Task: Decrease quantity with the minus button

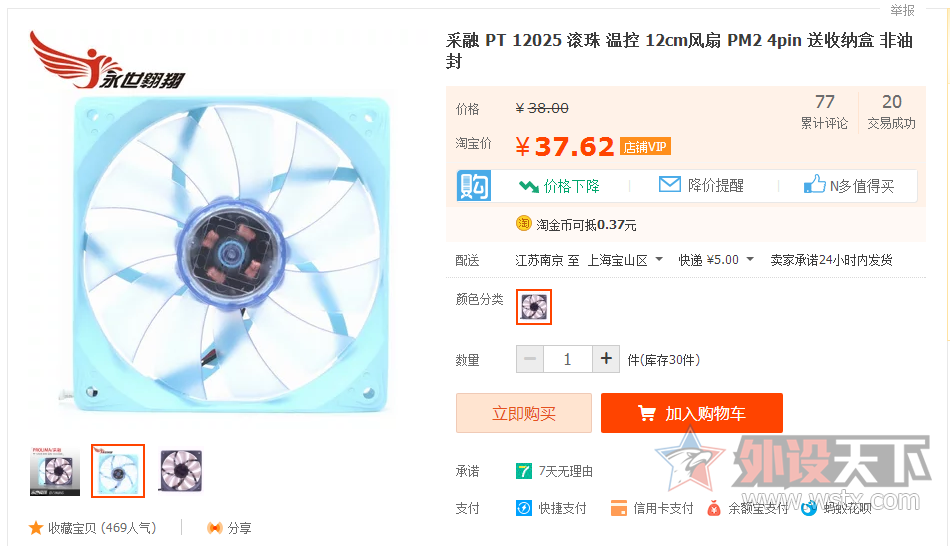Action: [530, 359]
